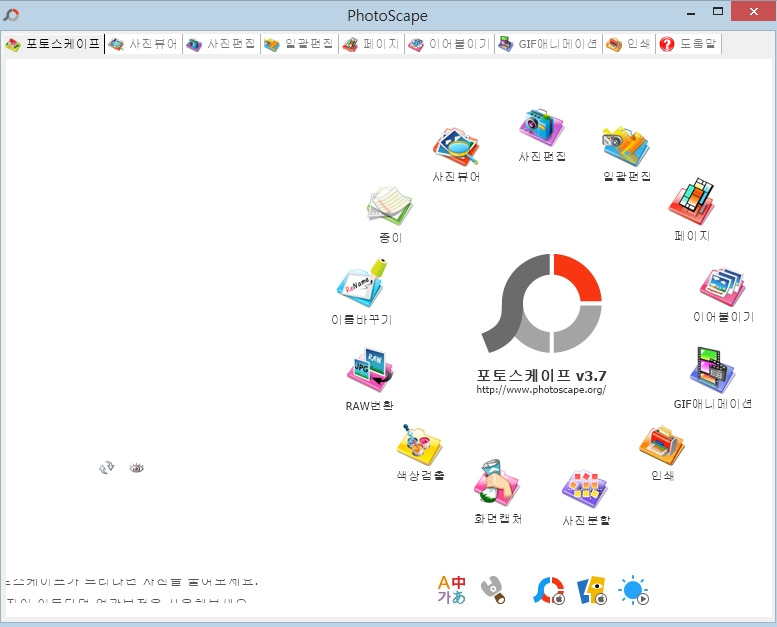Click the blue-yellow photo icon at bottom

point(592,590)
